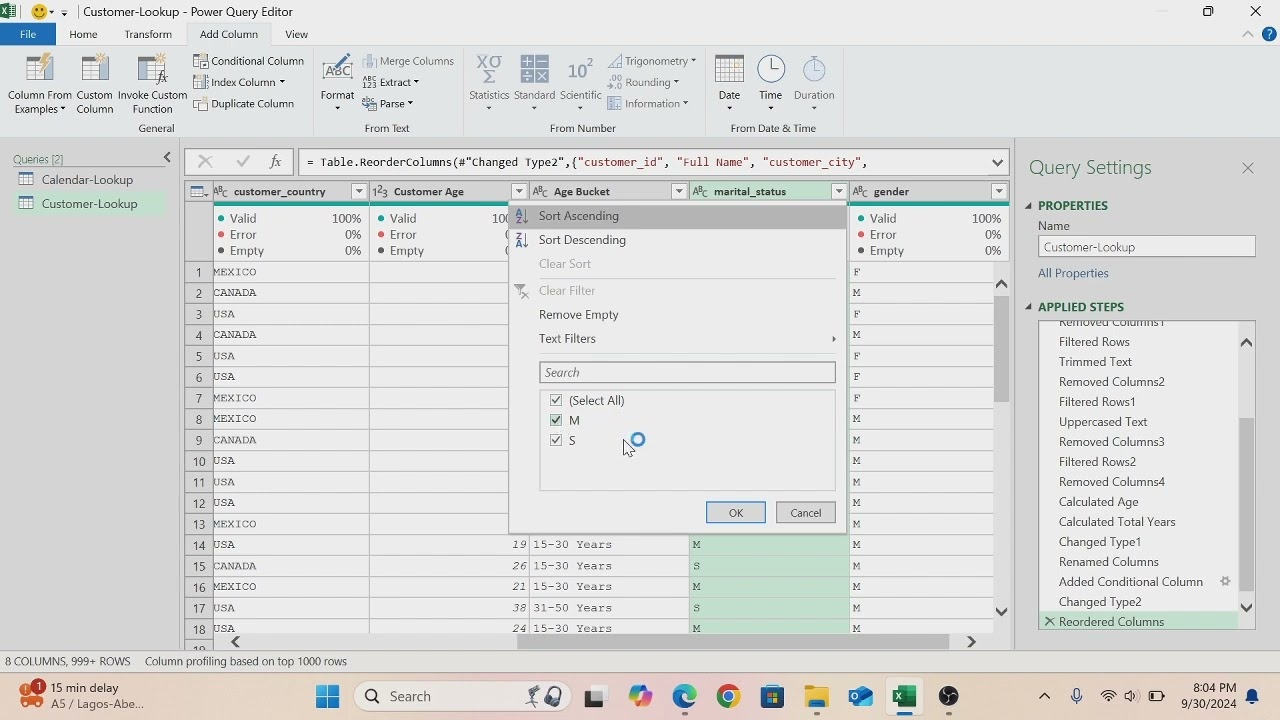This screenshot has width=1280, height=720.
Task: Open Statistics dropdown in ribbon
Action: (x=489, y=84)
